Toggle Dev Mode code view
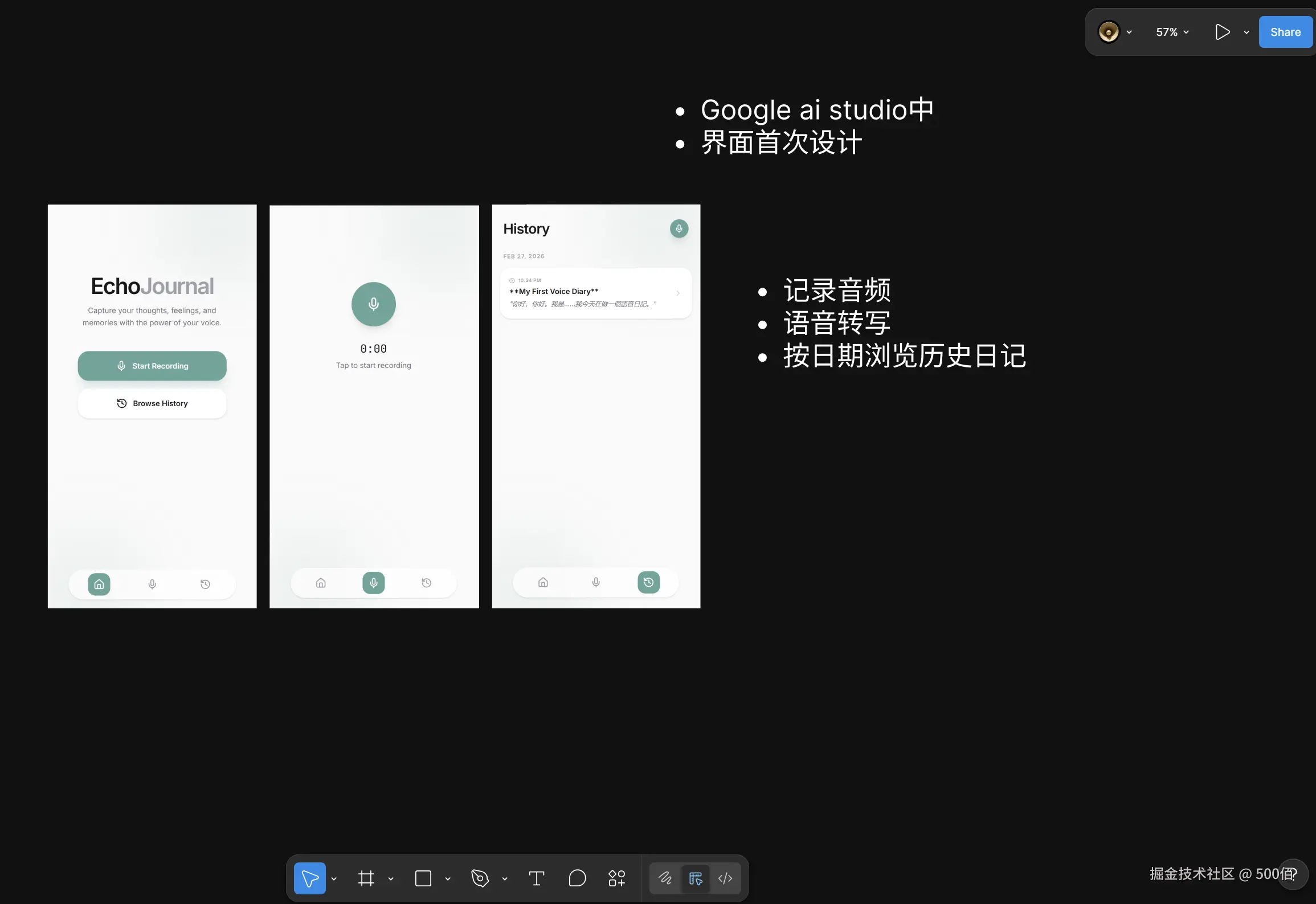Screen dimensions: 1316x904 (x=725, y=878)
